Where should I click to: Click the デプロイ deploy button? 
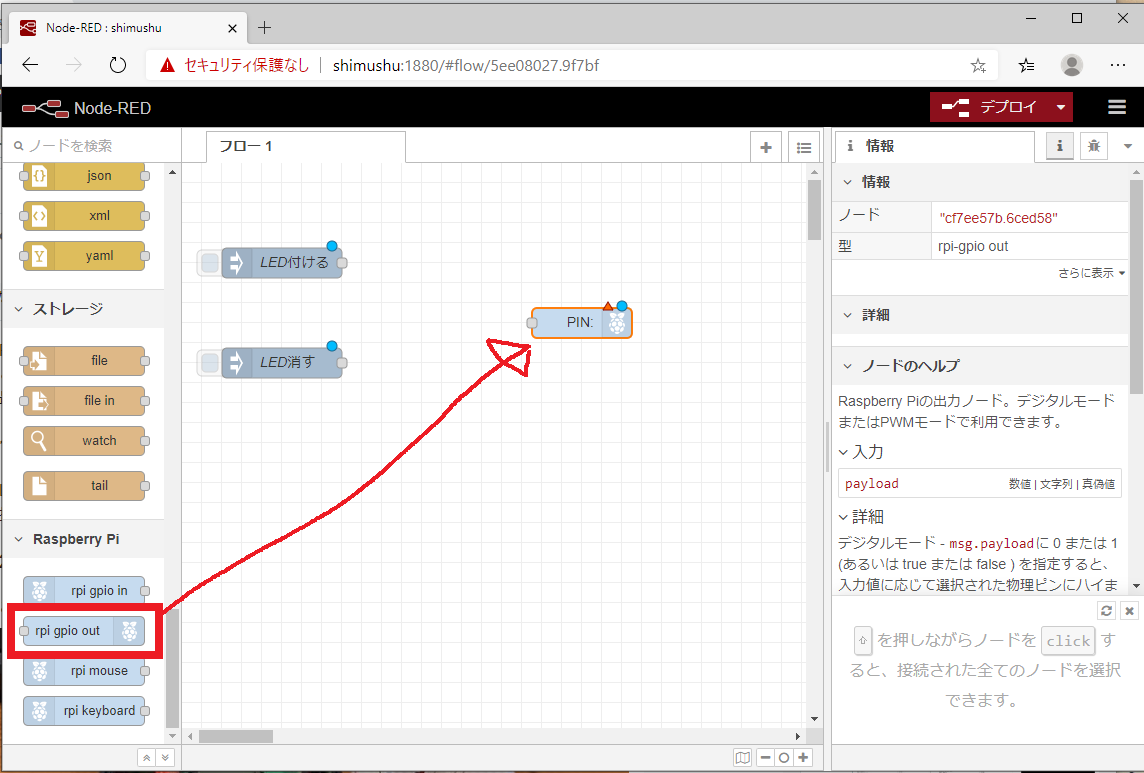coord(989,107)
